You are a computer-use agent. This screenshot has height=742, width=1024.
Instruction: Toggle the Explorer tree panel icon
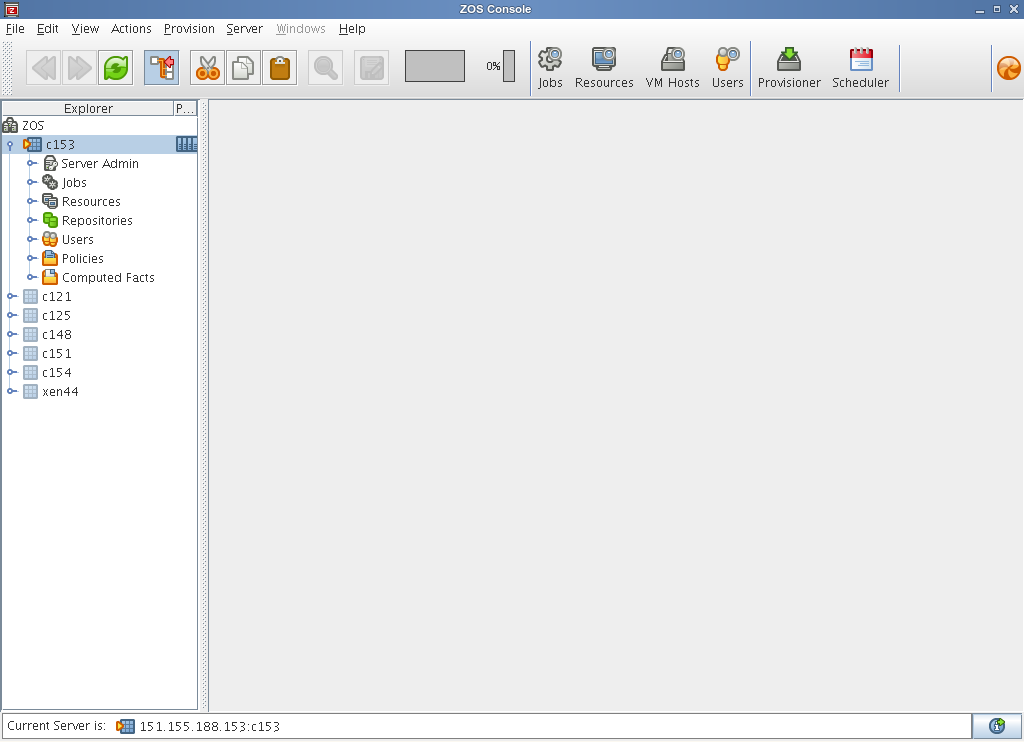coord(161,67)
